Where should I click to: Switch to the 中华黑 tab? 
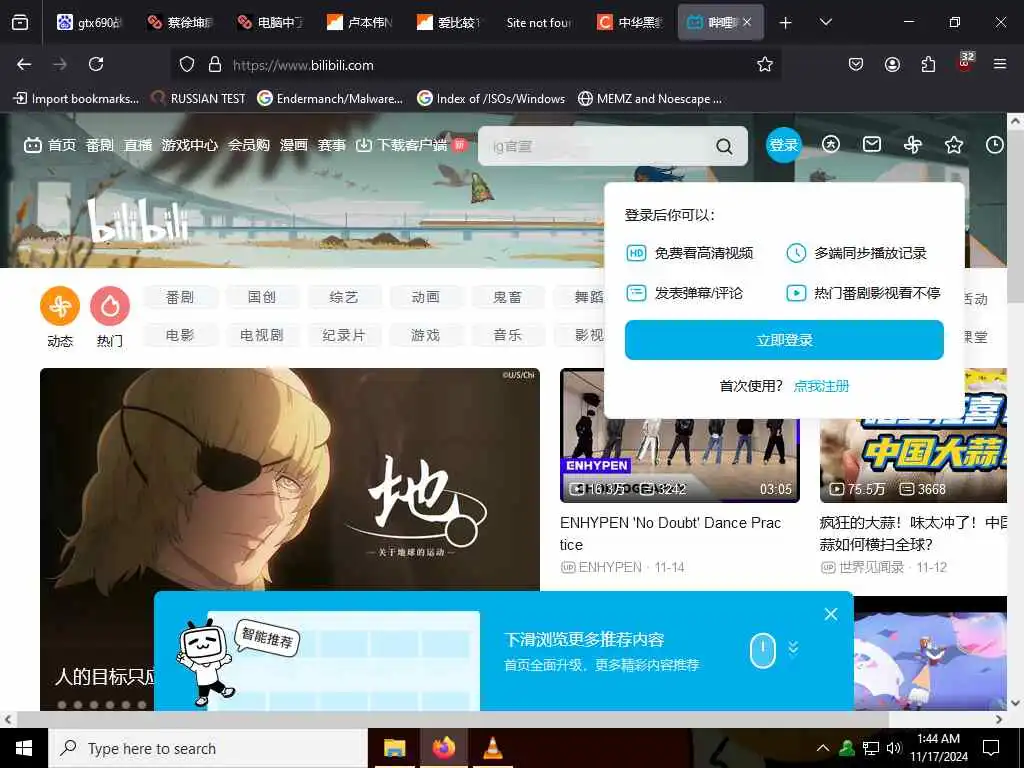[x=630, y=22]
